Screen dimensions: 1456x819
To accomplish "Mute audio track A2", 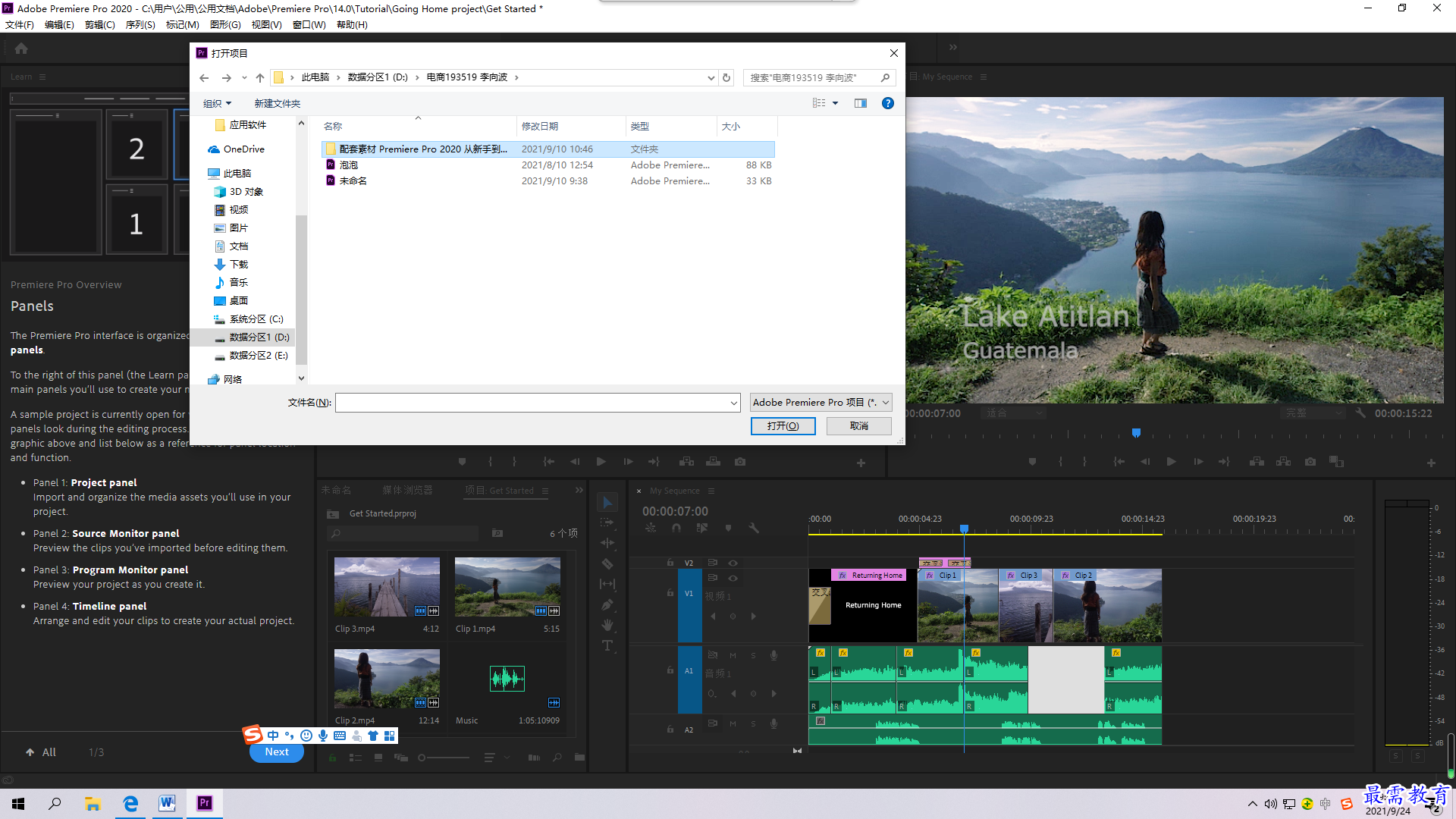I will (733, 723).
